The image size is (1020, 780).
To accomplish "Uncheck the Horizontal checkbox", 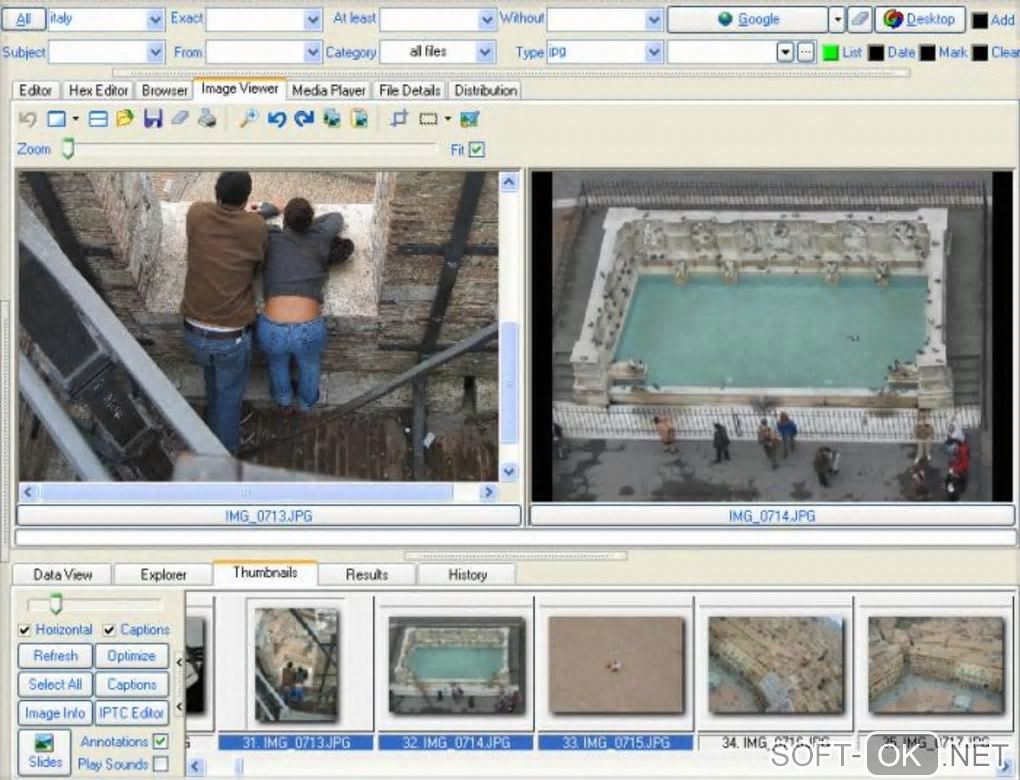I will (25, 630).
